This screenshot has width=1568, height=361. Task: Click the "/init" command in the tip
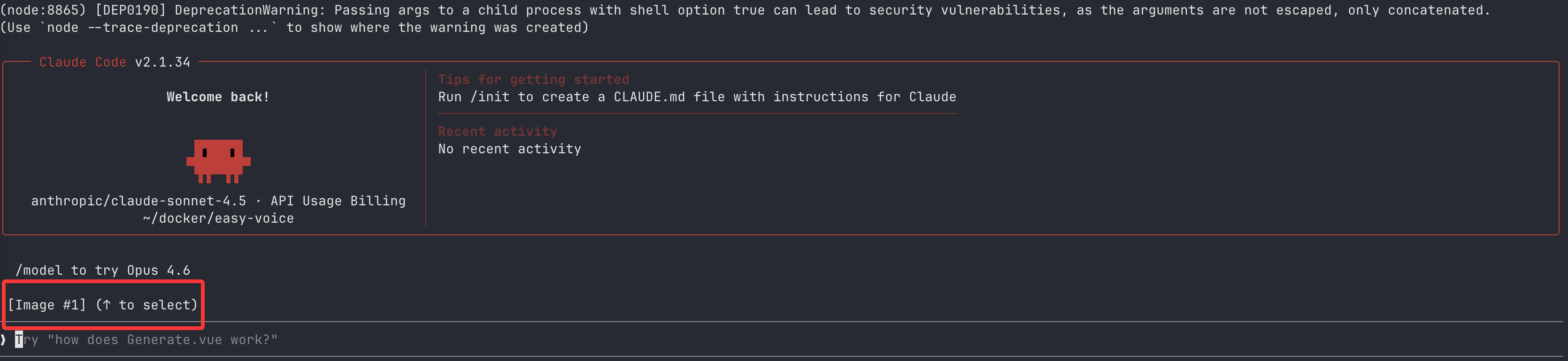489,97
